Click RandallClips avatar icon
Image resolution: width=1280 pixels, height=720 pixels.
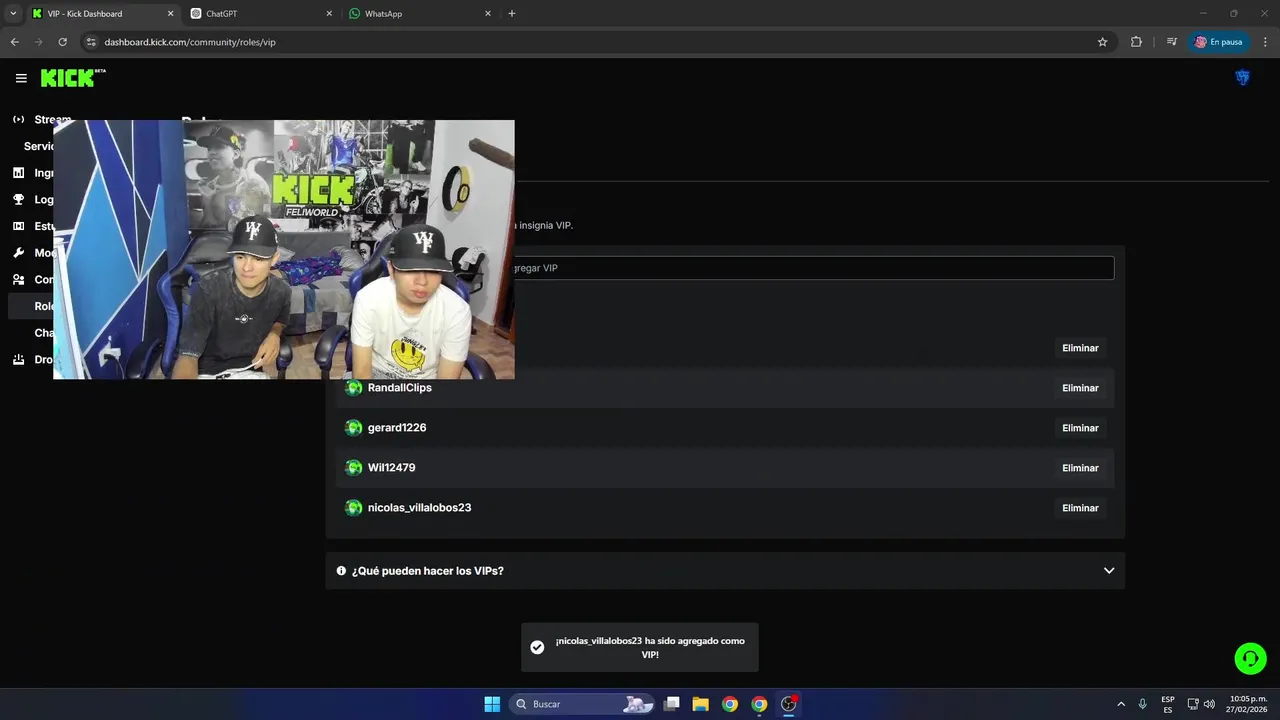353,388
